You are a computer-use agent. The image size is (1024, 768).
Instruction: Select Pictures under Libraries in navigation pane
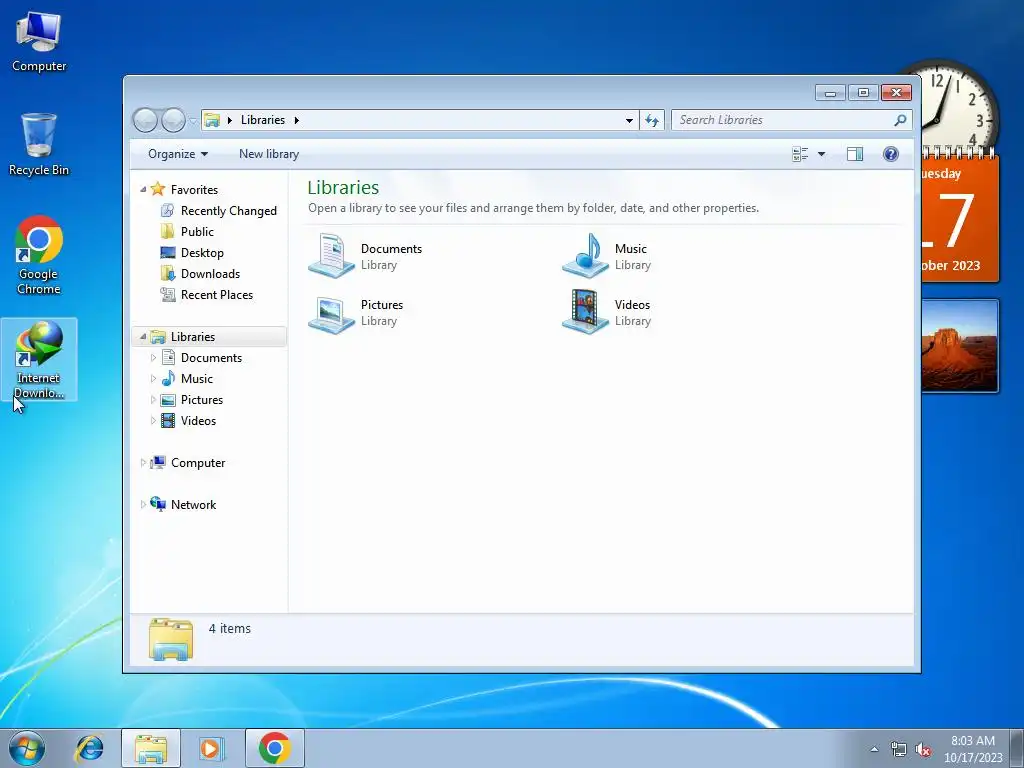point(202,400)
